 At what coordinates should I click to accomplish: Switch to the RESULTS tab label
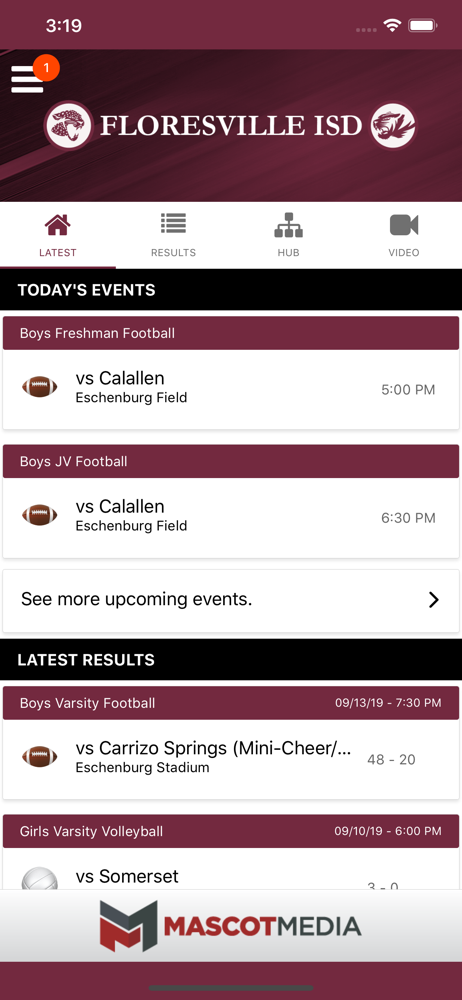point(173,253)
